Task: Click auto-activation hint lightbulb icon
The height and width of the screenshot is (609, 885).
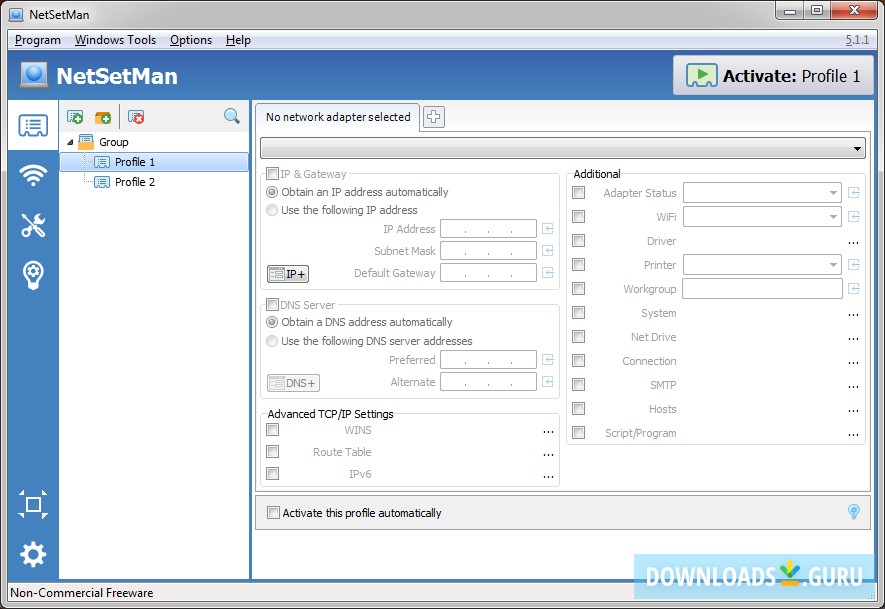Action: [x=853, y=512]
